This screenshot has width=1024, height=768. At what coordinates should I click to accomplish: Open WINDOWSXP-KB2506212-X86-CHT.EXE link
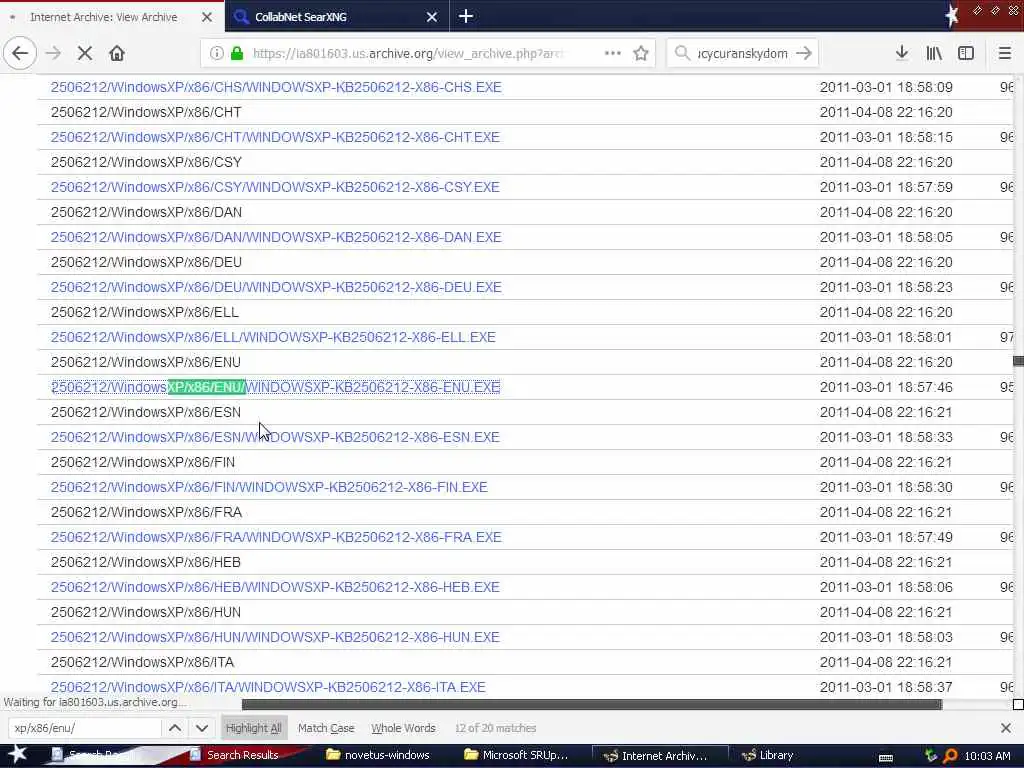(275, 137)
